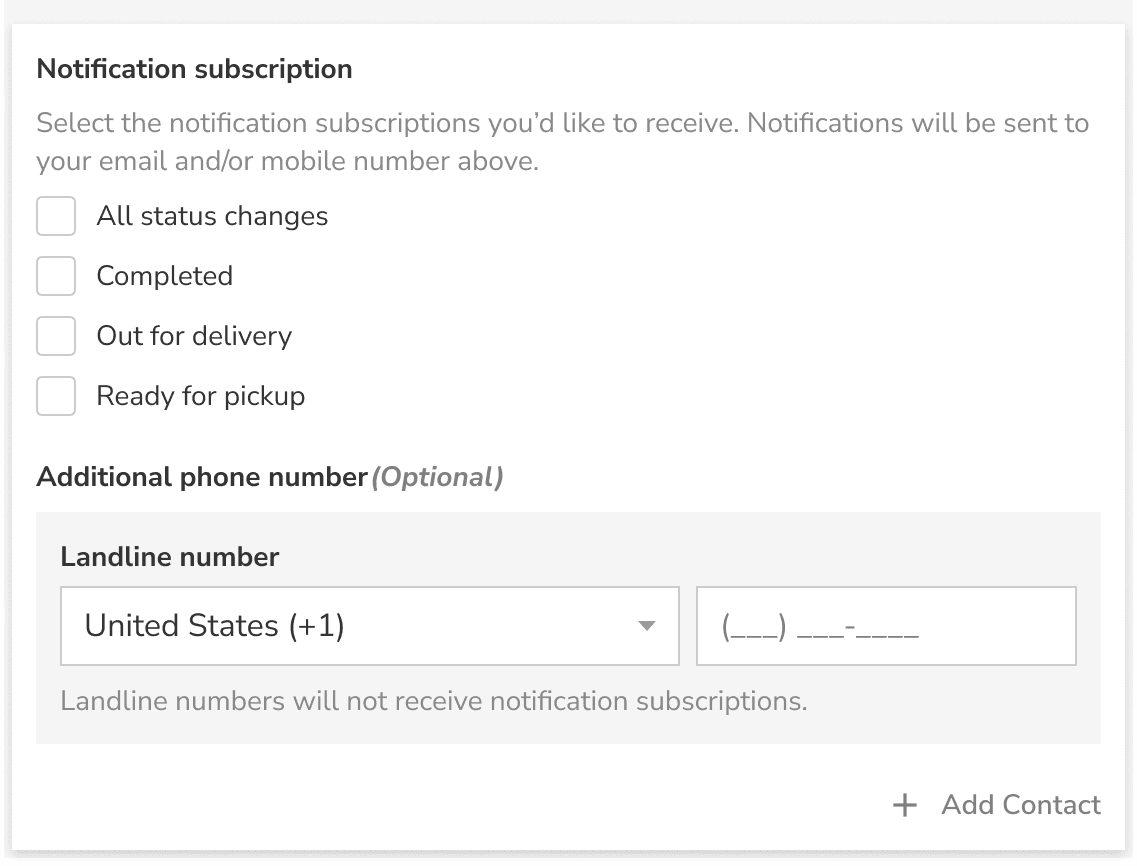Check the Ready for pickup box

click(56, 396)
